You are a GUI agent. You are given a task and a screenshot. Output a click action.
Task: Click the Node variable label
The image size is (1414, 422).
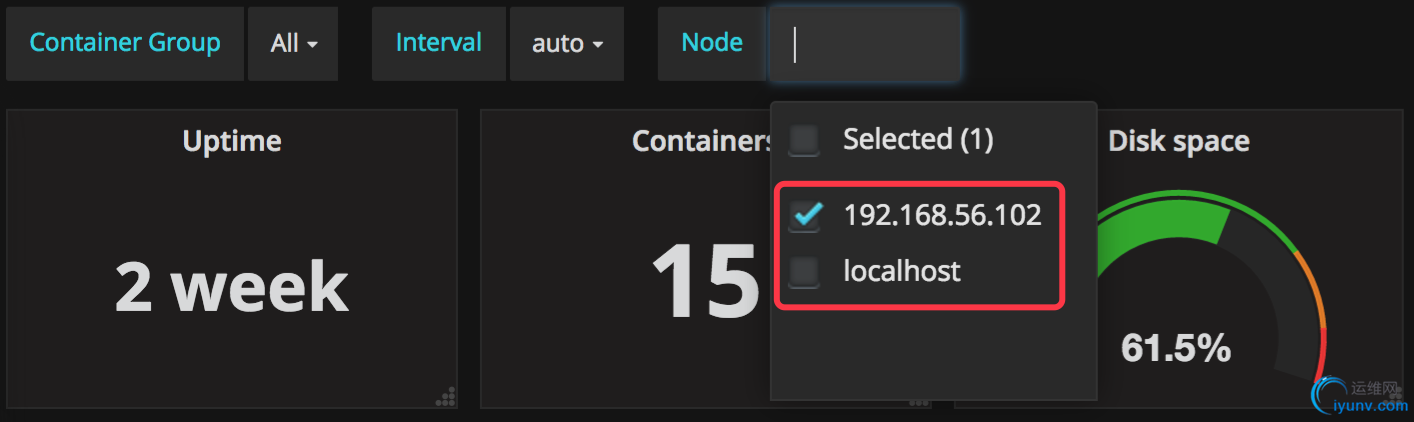[712, 44]
